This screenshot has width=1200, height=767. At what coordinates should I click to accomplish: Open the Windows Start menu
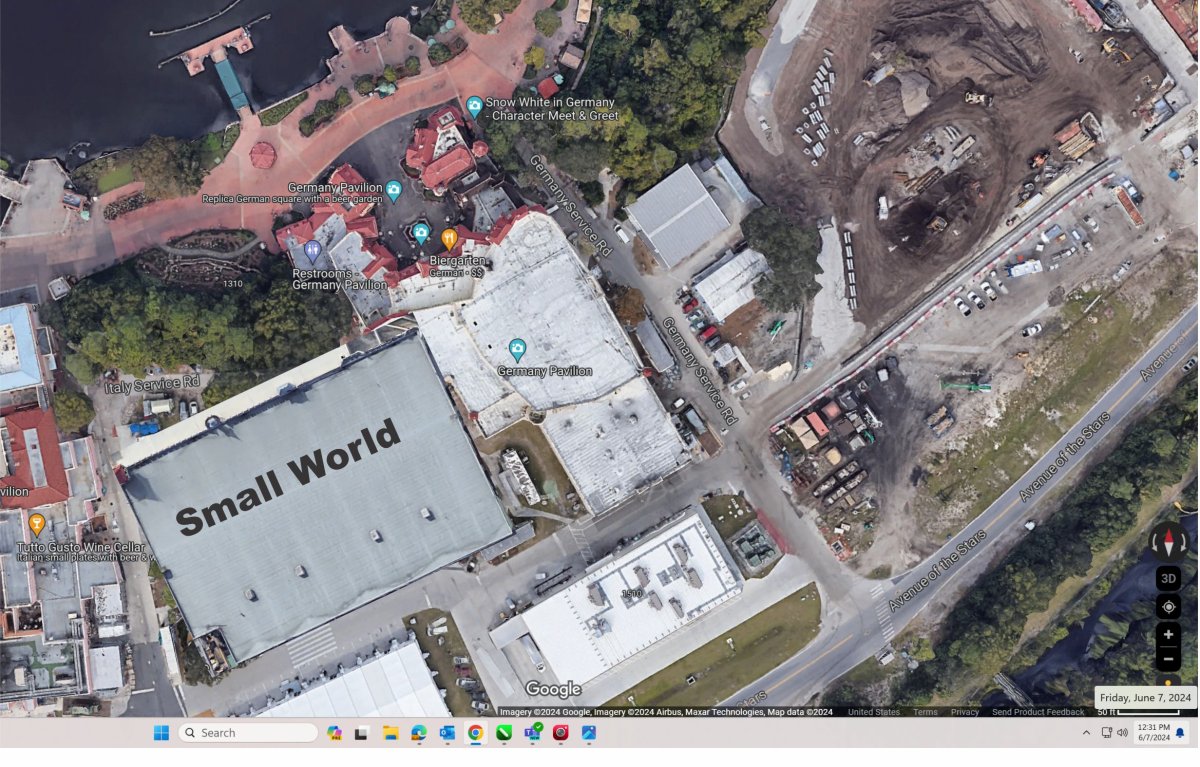[161, 733]
